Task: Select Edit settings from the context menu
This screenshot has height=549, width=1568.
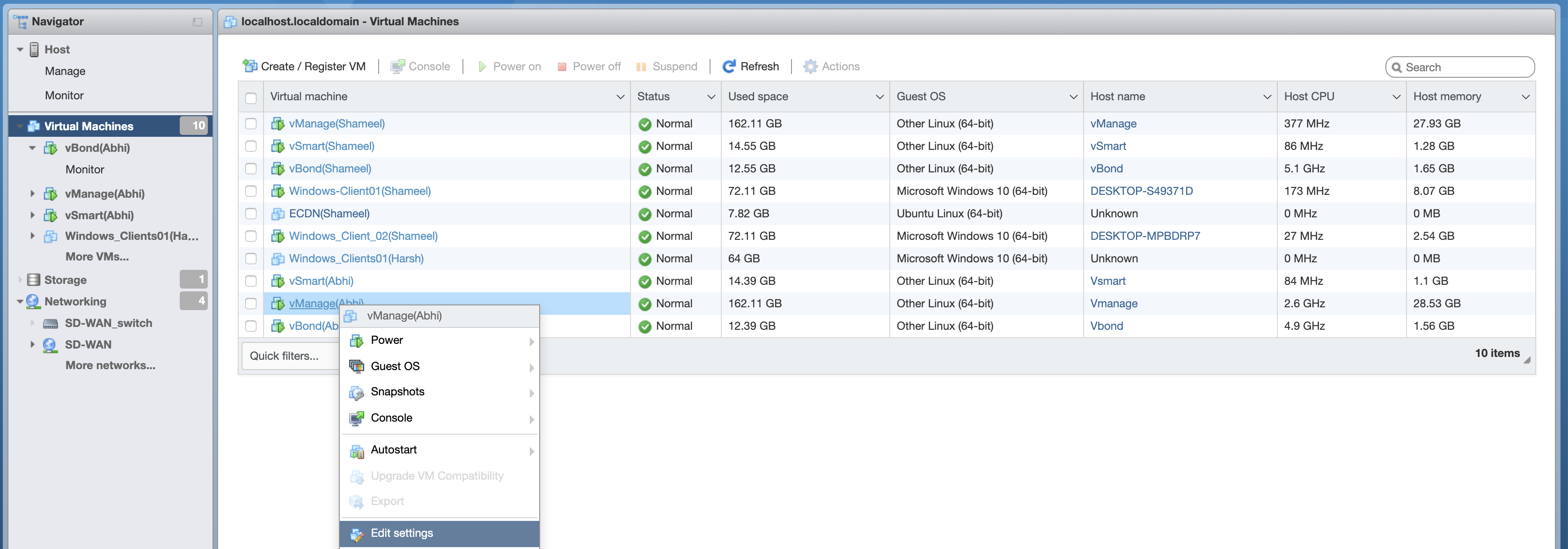Action: pos(402,533)
